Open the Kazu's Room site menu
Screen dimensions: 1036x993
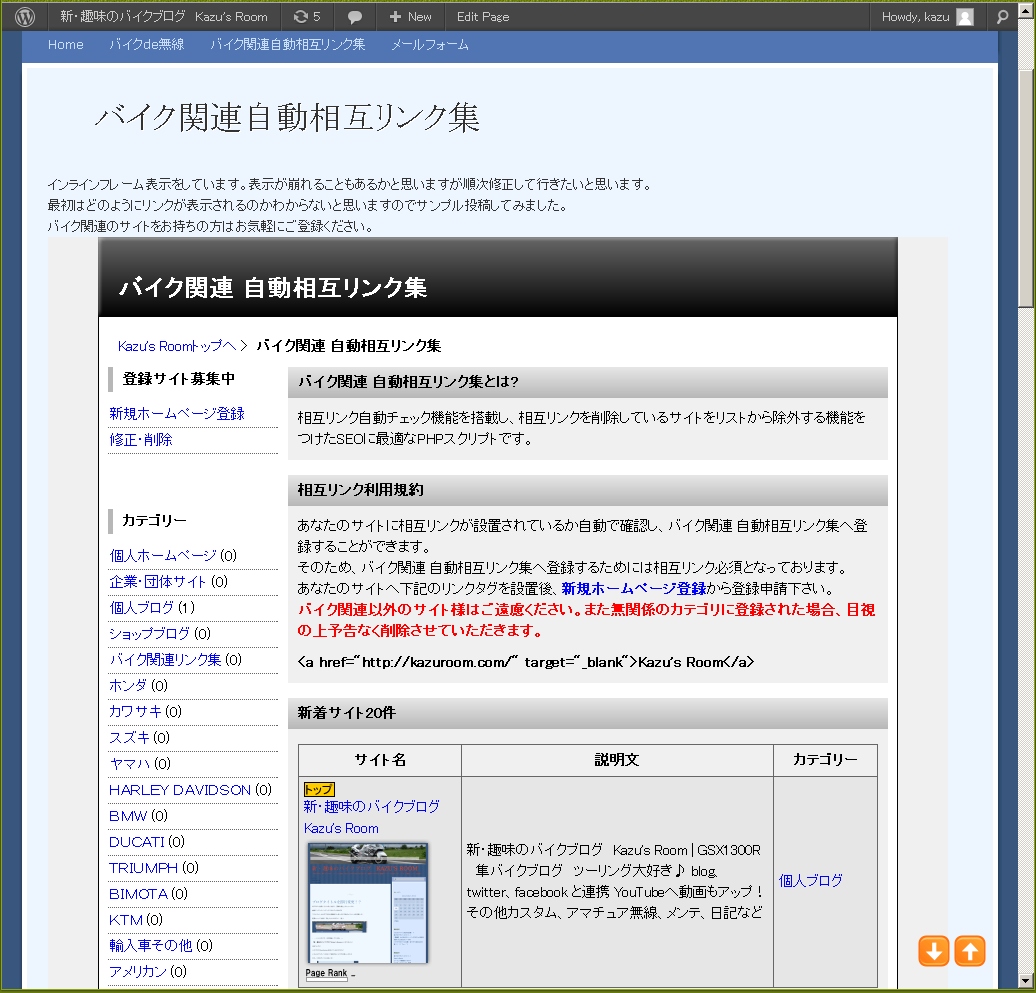coord(164,17)
